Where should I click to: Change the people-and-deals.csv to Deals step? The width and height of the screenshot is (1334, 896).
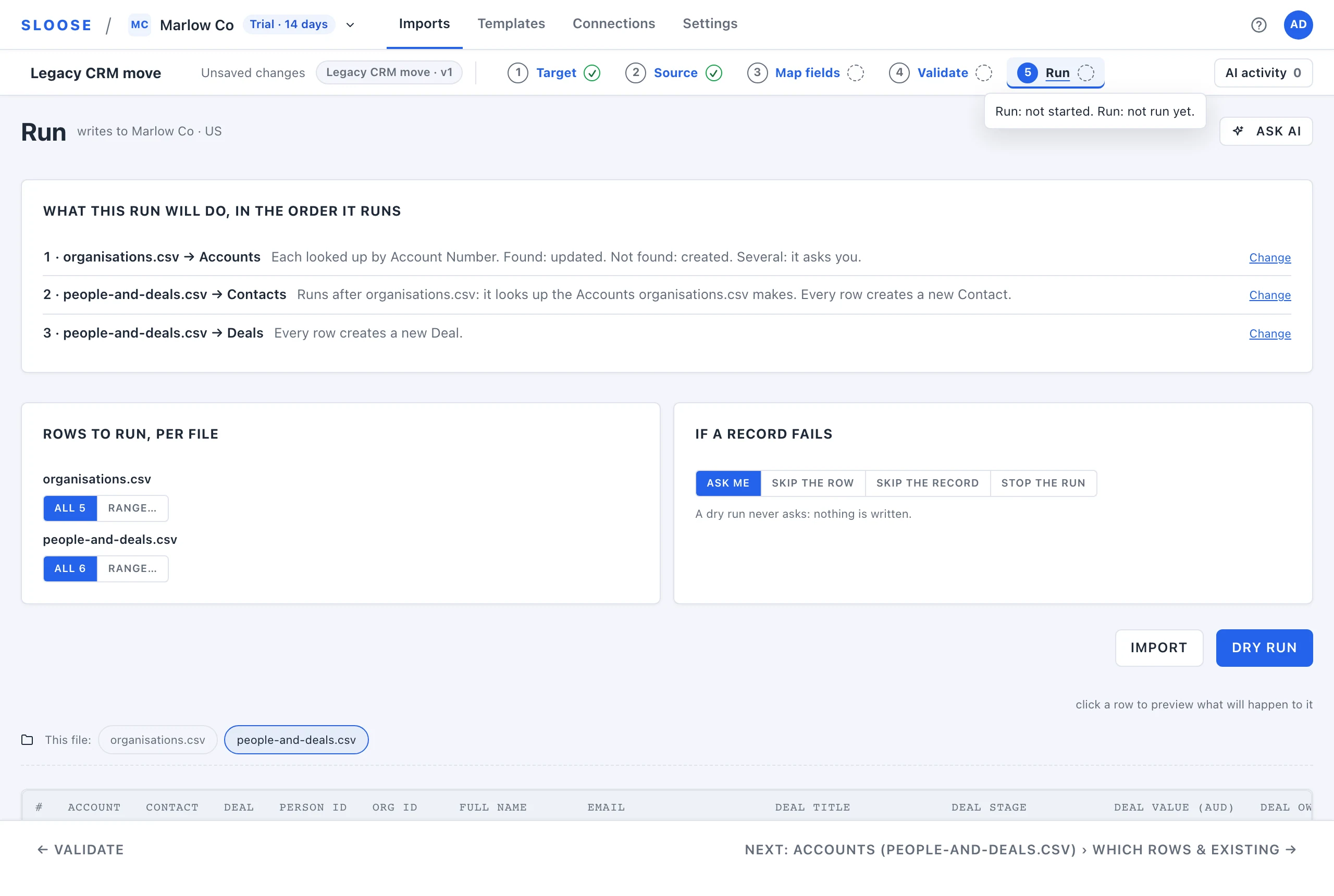[x=1269, y=333]
